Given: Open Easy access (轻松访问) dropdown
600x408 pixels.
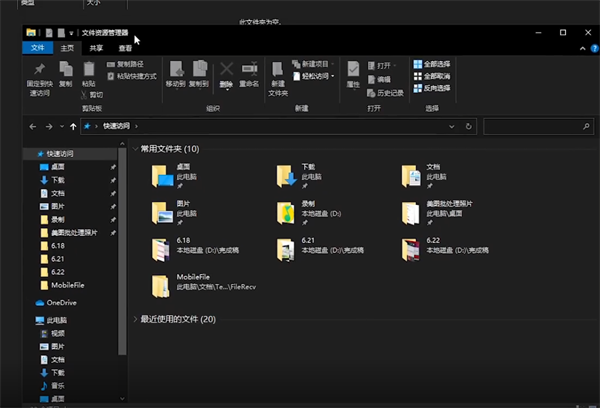Looking at the screenshot, I should point(313,76).
